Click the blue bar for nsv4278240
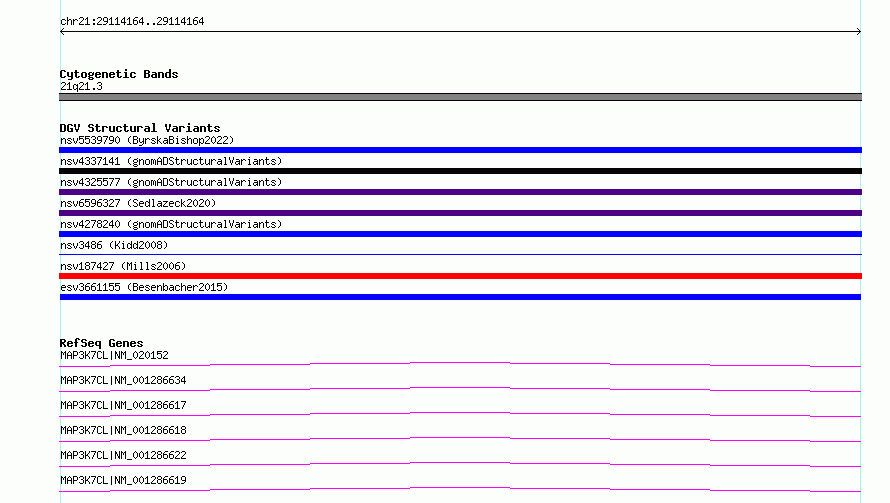890x503 pixels. click(460, 234)
